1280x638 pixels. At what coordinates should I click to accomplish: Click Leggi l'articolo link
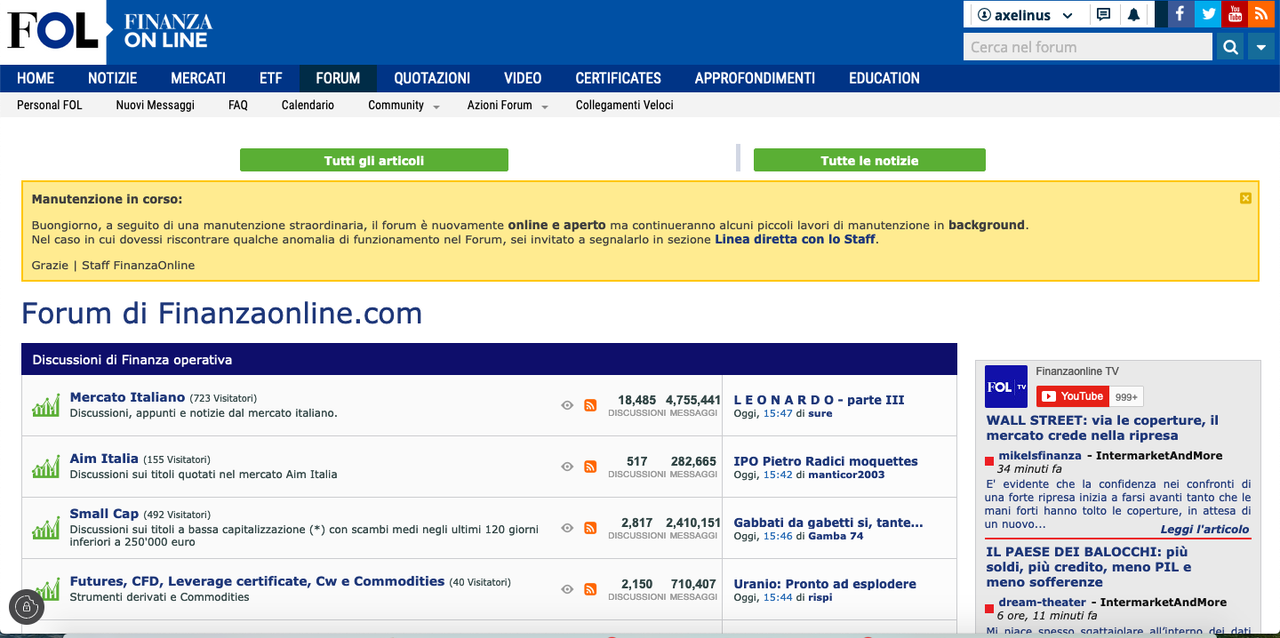tap(1205, 529)
